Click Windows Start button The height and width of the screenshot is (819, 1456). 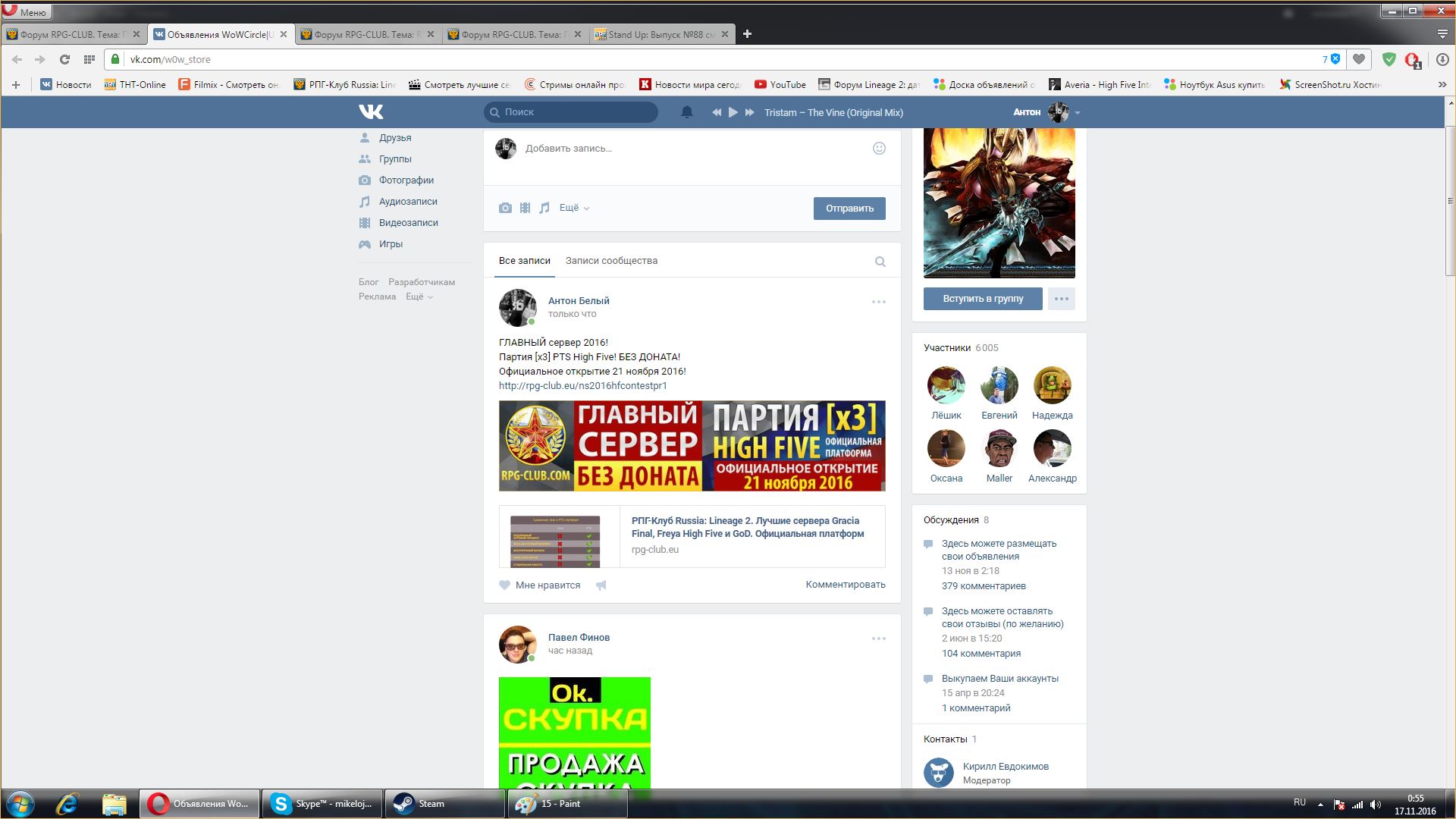[x=20, y=804]
